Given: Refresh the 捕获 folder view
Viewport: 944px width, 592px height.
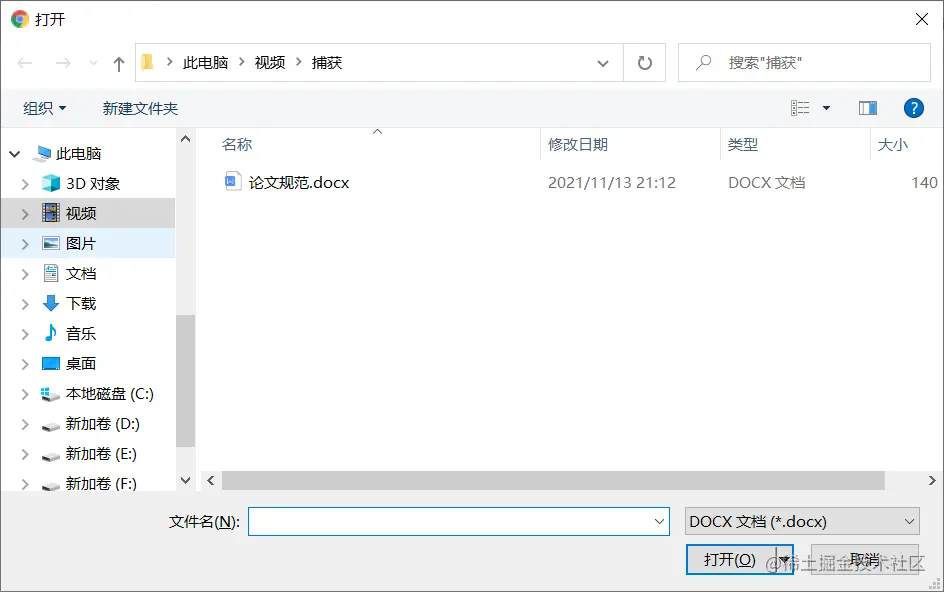Looking at the screenshot, I should tap(644, 63).
